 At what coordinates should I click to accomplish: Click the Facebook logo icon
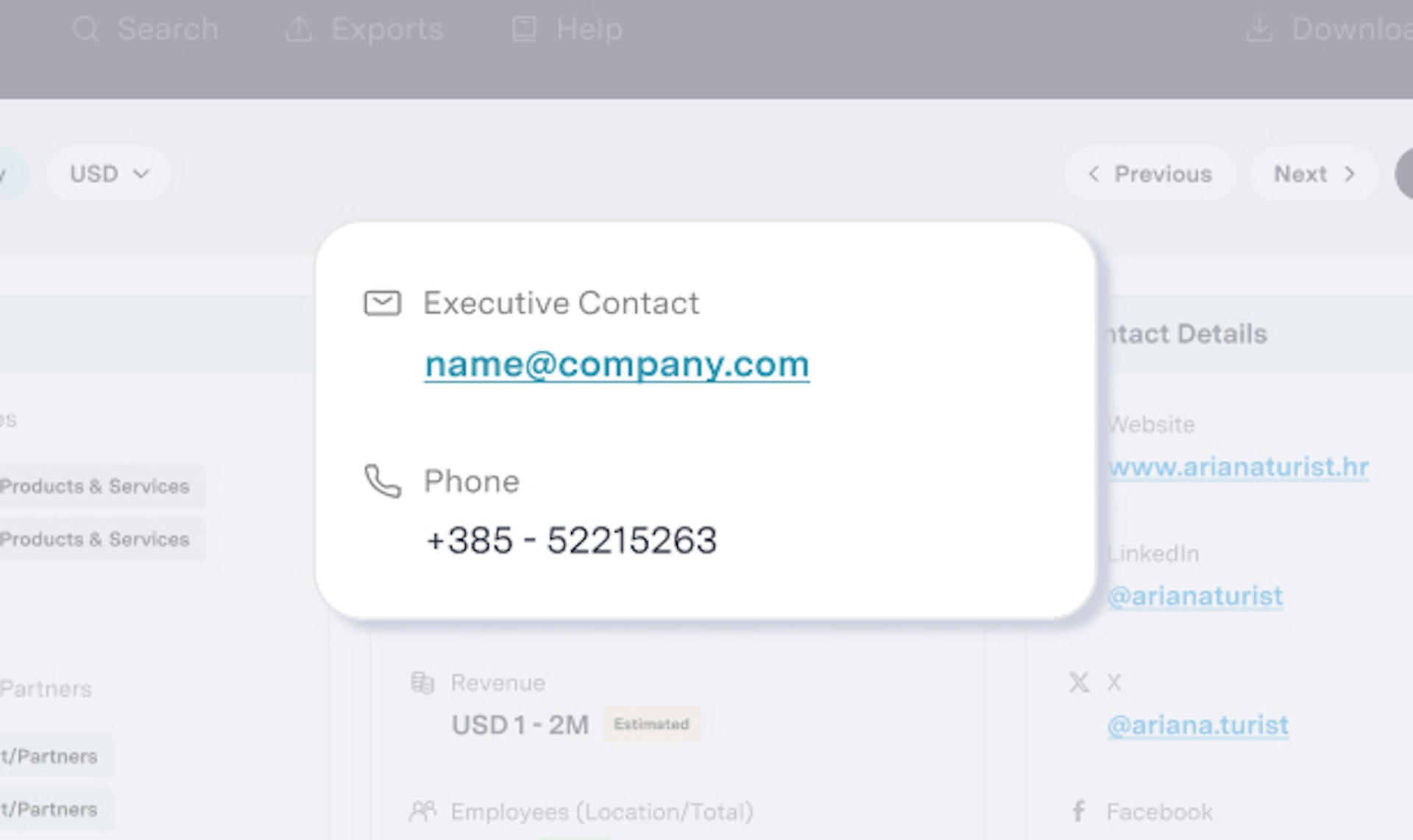pos(1078,811)
